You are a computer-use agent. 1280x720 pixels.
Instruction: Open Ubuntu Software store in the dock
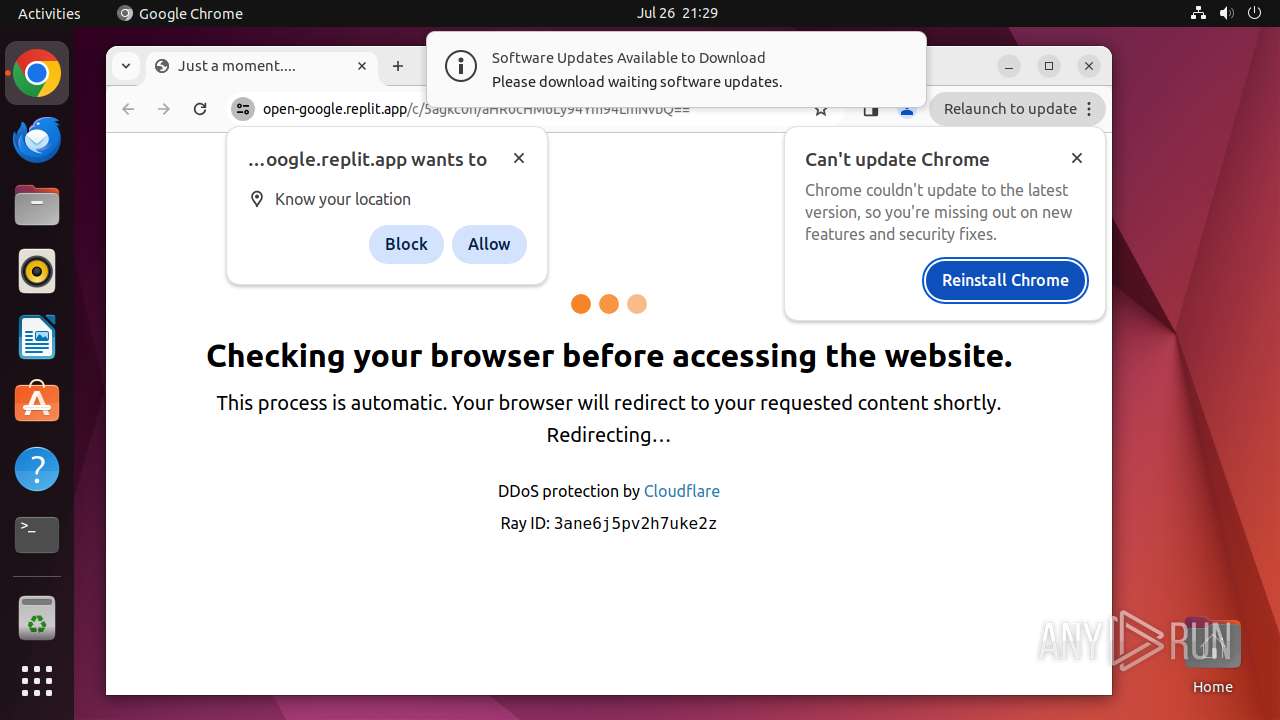coord(37,403)
